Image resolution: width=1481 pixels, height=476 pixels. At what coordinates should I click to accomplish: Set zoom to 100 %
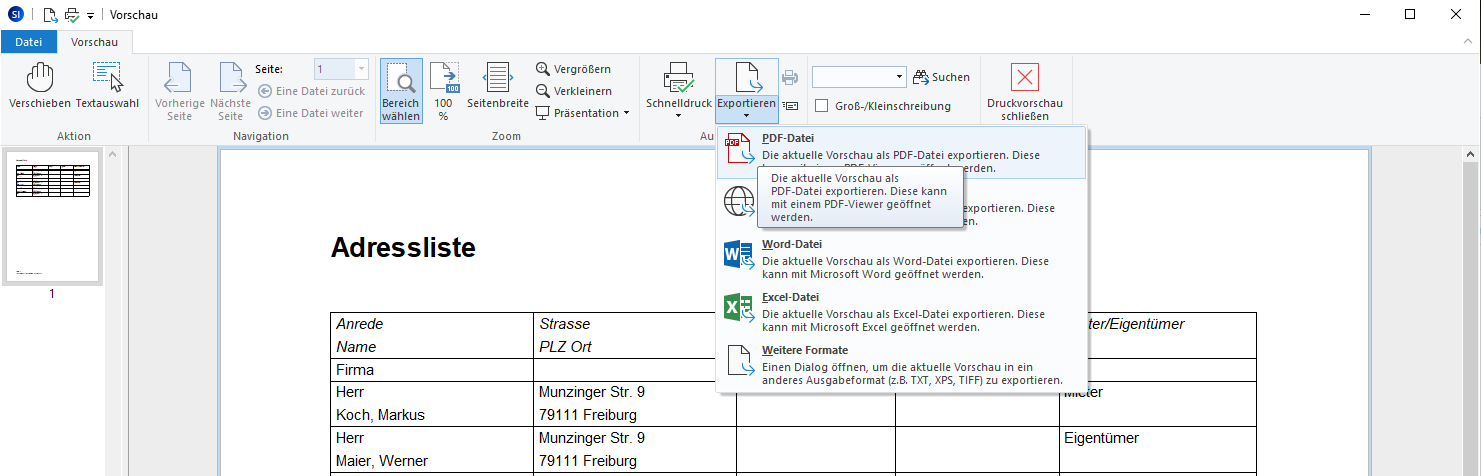(443, 90)
